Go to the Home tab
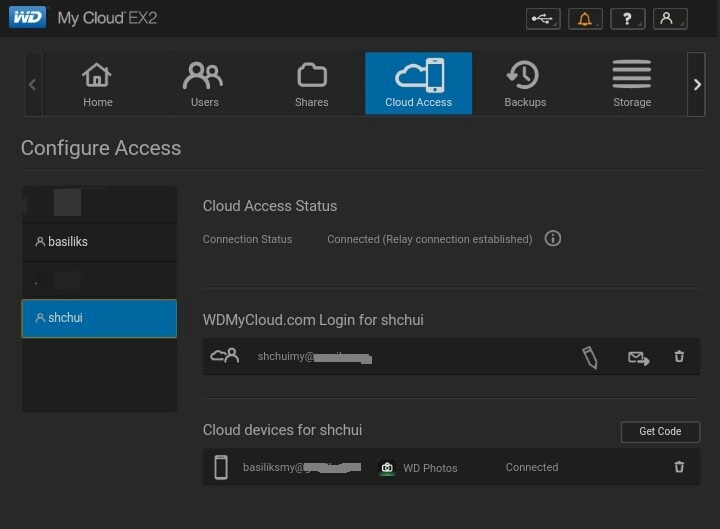Viewport: 720px width, 529px height. (x=97, y=84)
